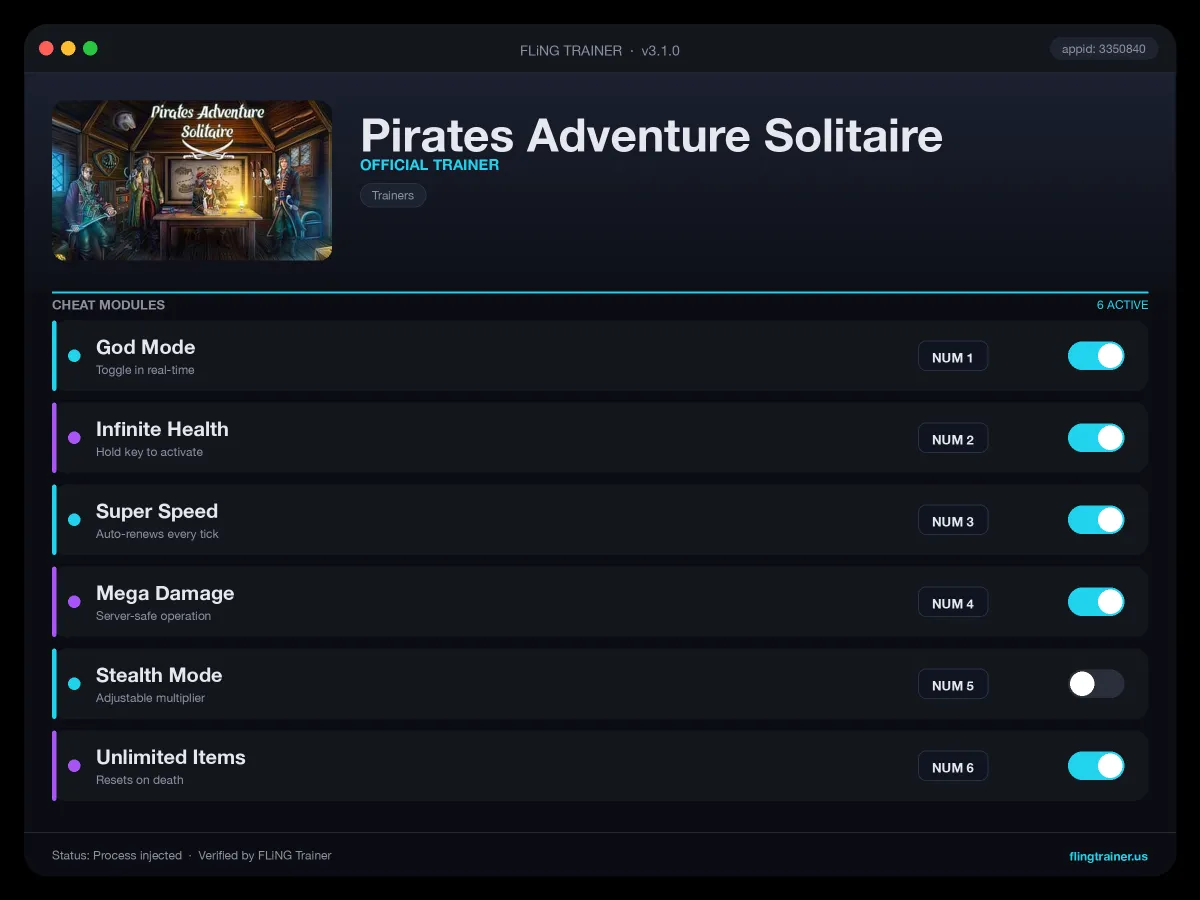
Task: Click the "OFFICIAL TRAINER" subtitle
Action: [429, 165]
